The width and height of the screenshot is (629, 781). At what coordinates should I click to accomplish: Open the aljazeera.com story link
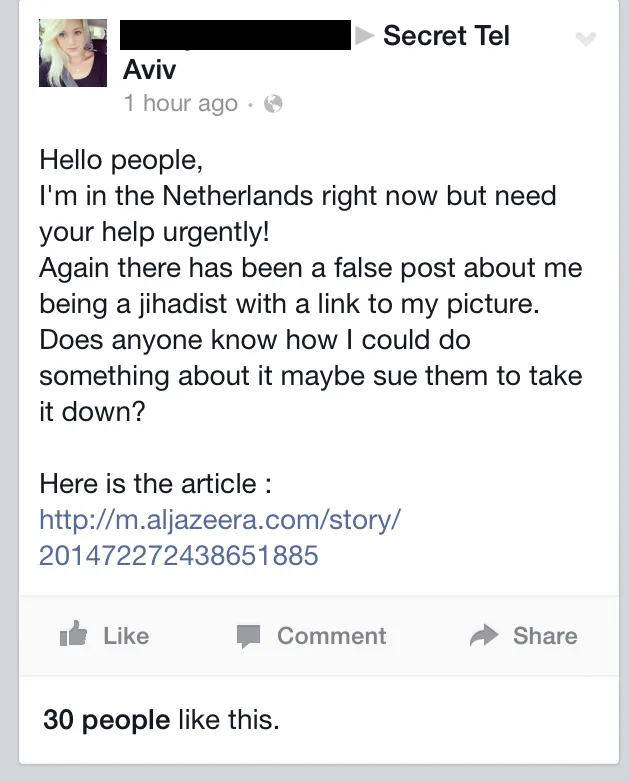tap(219, 537)
